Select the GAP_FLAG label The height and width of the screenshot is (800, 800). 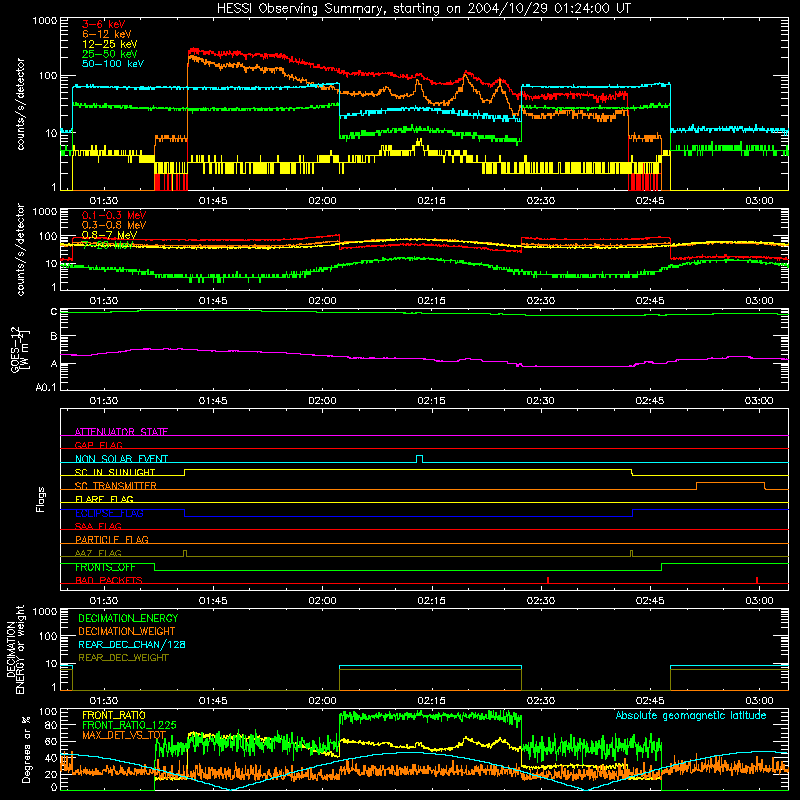pos(98,445)
